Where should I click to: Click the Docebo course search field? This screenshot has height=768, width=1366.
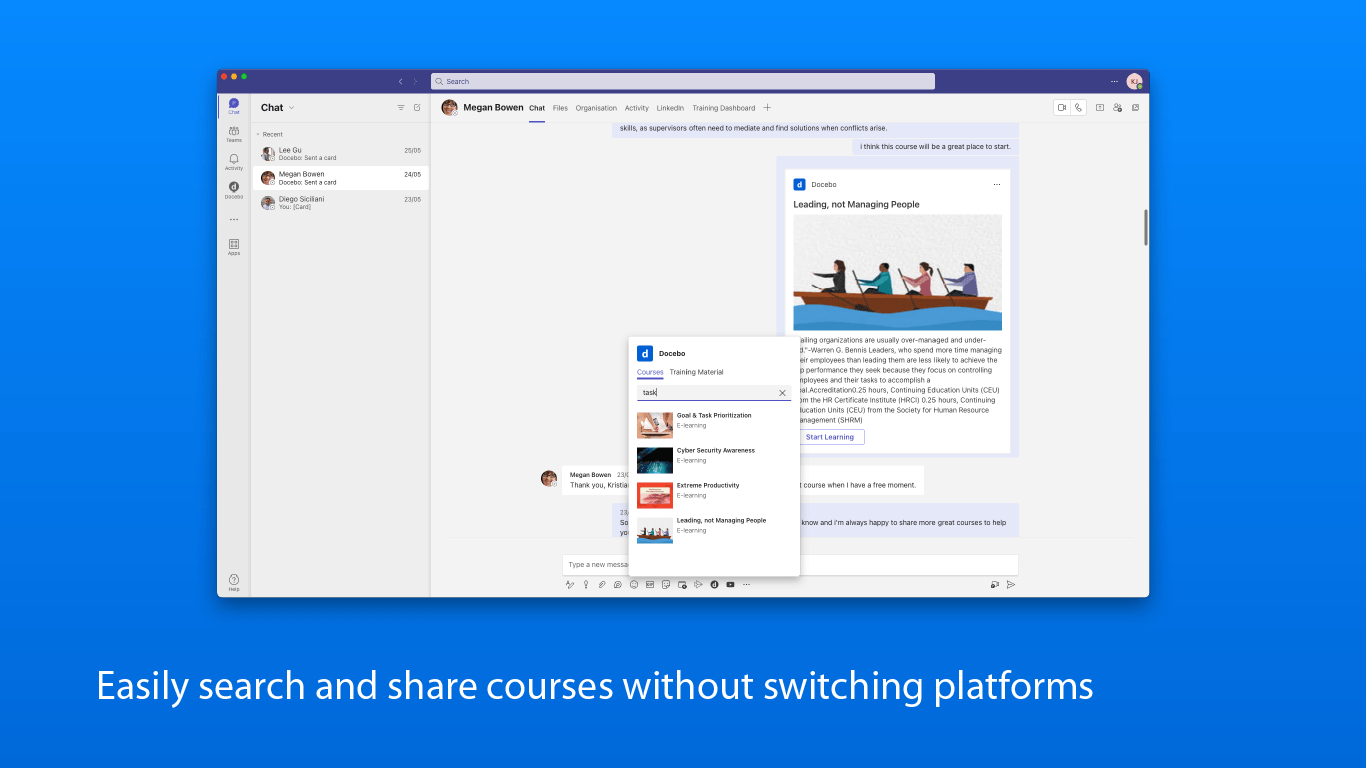pos(714,393)
